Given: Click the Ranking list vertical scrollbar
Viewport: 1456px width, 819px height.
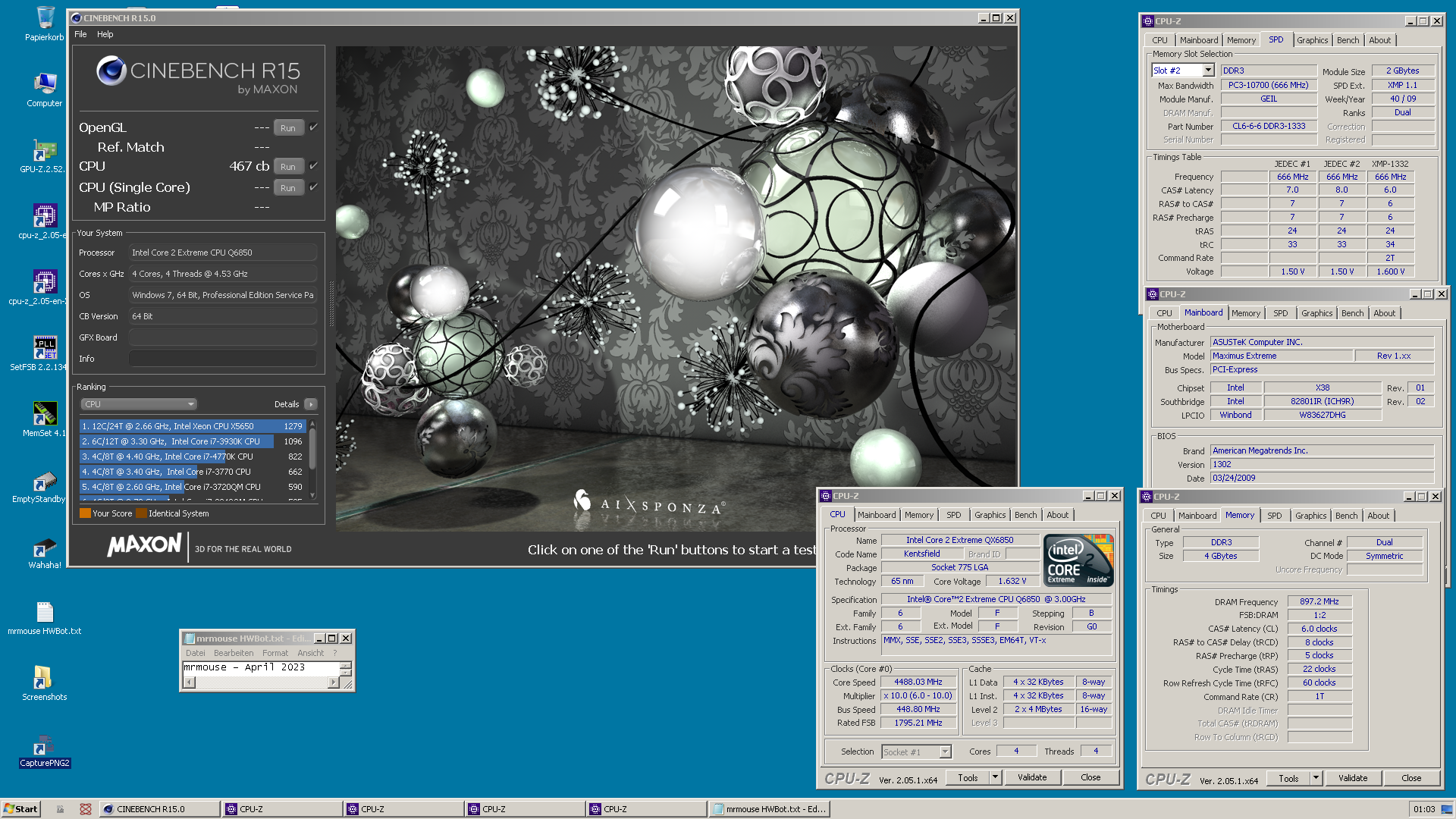Looking at the screenshot, I should (312, 459).
